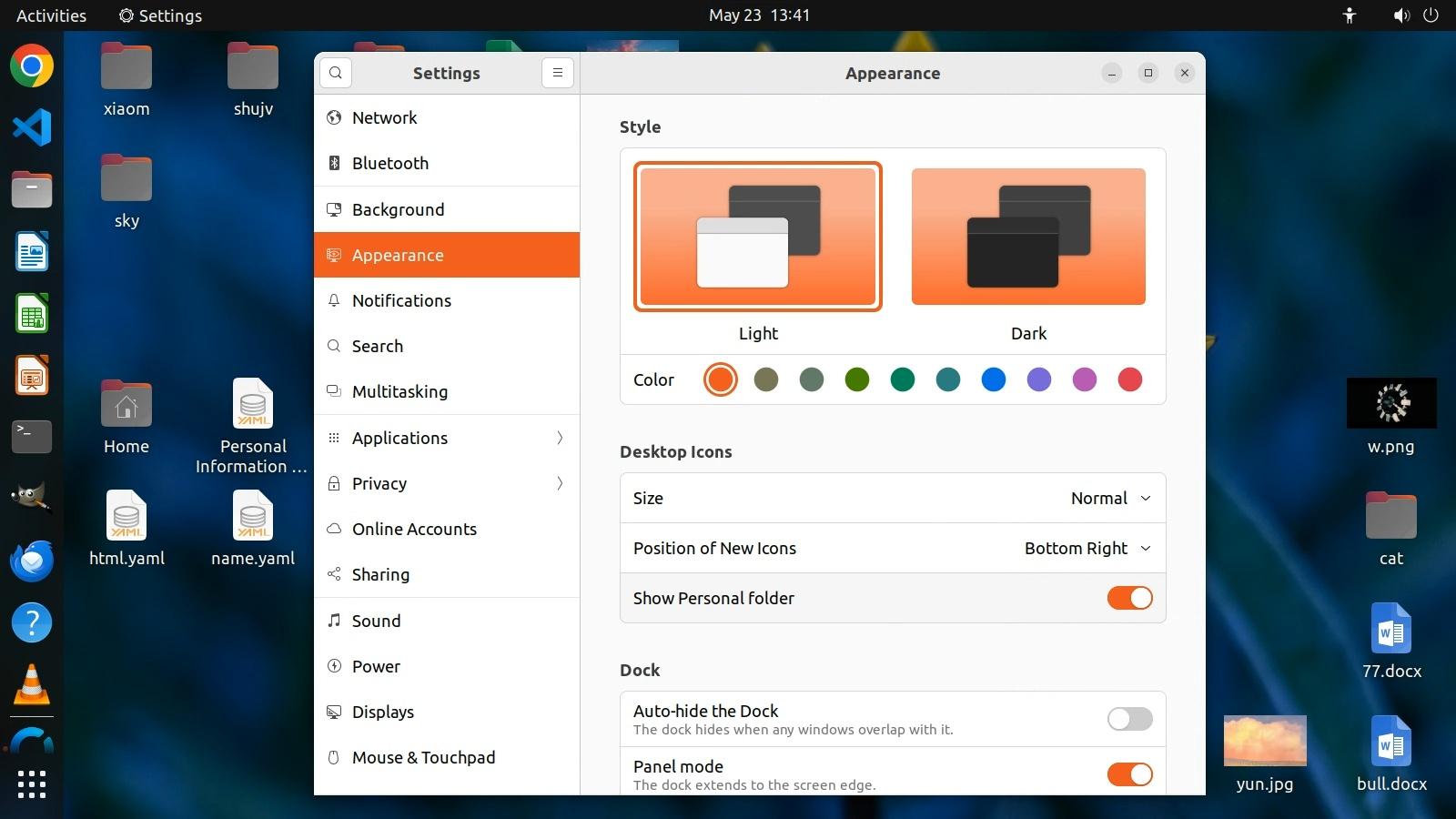Viewport: 1456px width, 819px height.
Task: Open the Settings hamburger menu
Action: (x=557, y=73)
